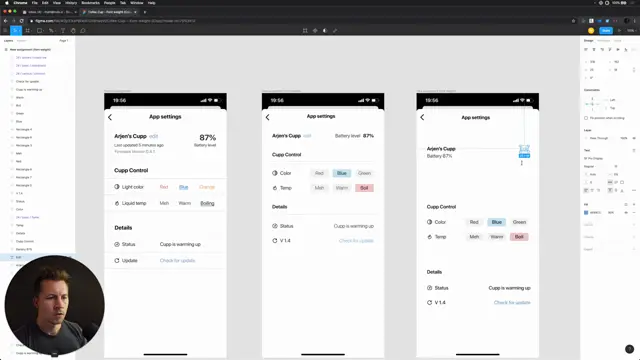Open the zoom level dropdown
This screenshot has width=640, height=360.
631,31
